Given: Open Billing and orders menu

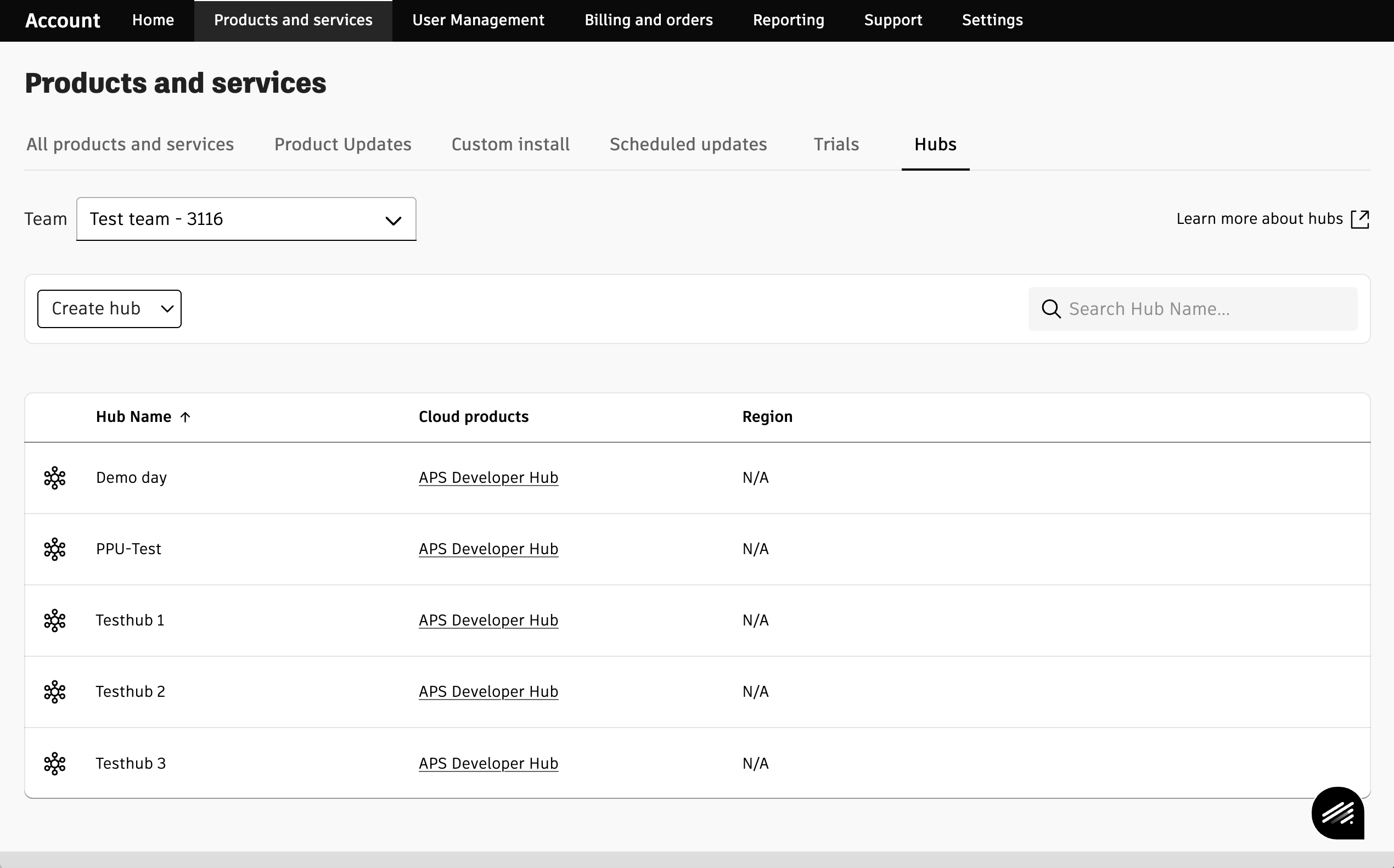Looking at the screenshot, I should point(648,20).
